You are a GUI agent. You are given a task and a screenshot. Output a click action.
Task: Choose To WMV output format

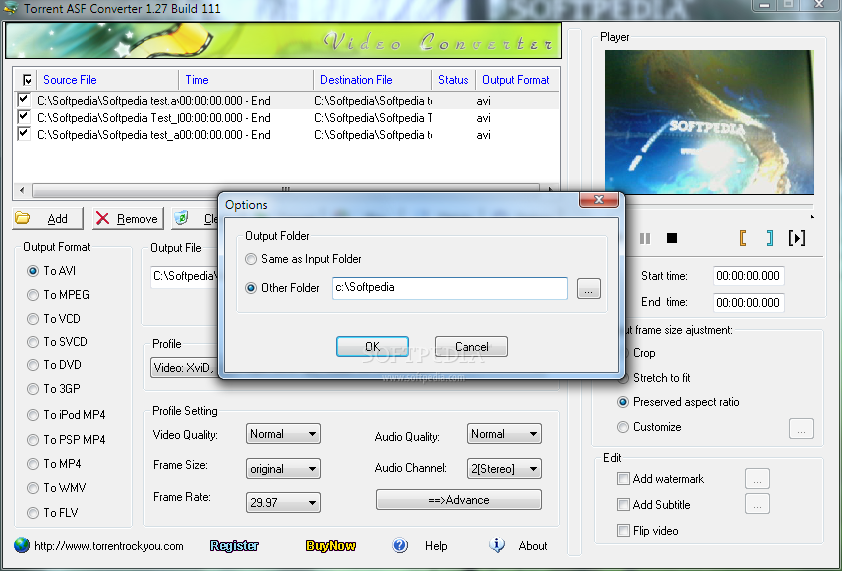click(33, 488)
